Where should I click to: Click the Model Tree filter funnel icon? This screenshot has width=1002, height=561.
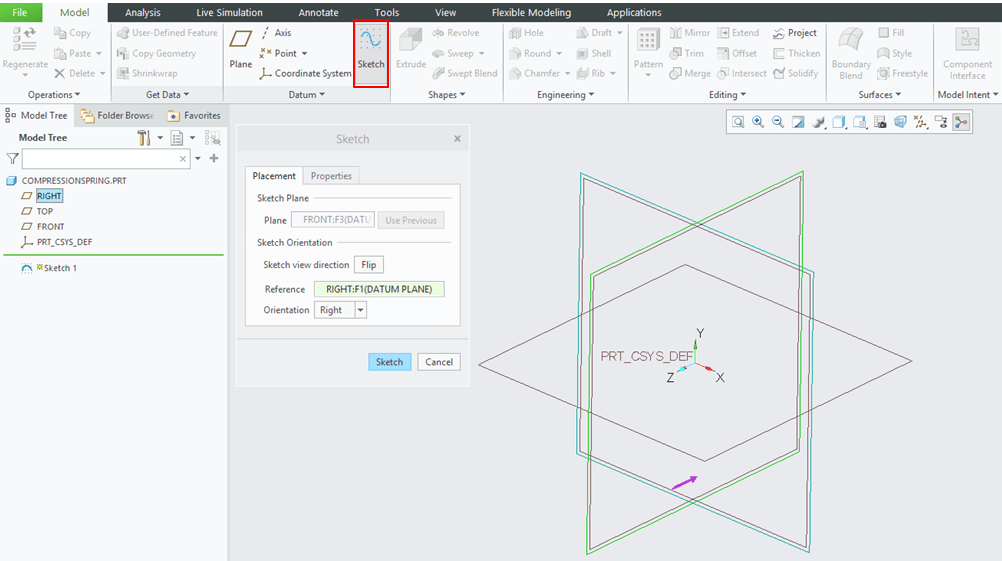12,159
